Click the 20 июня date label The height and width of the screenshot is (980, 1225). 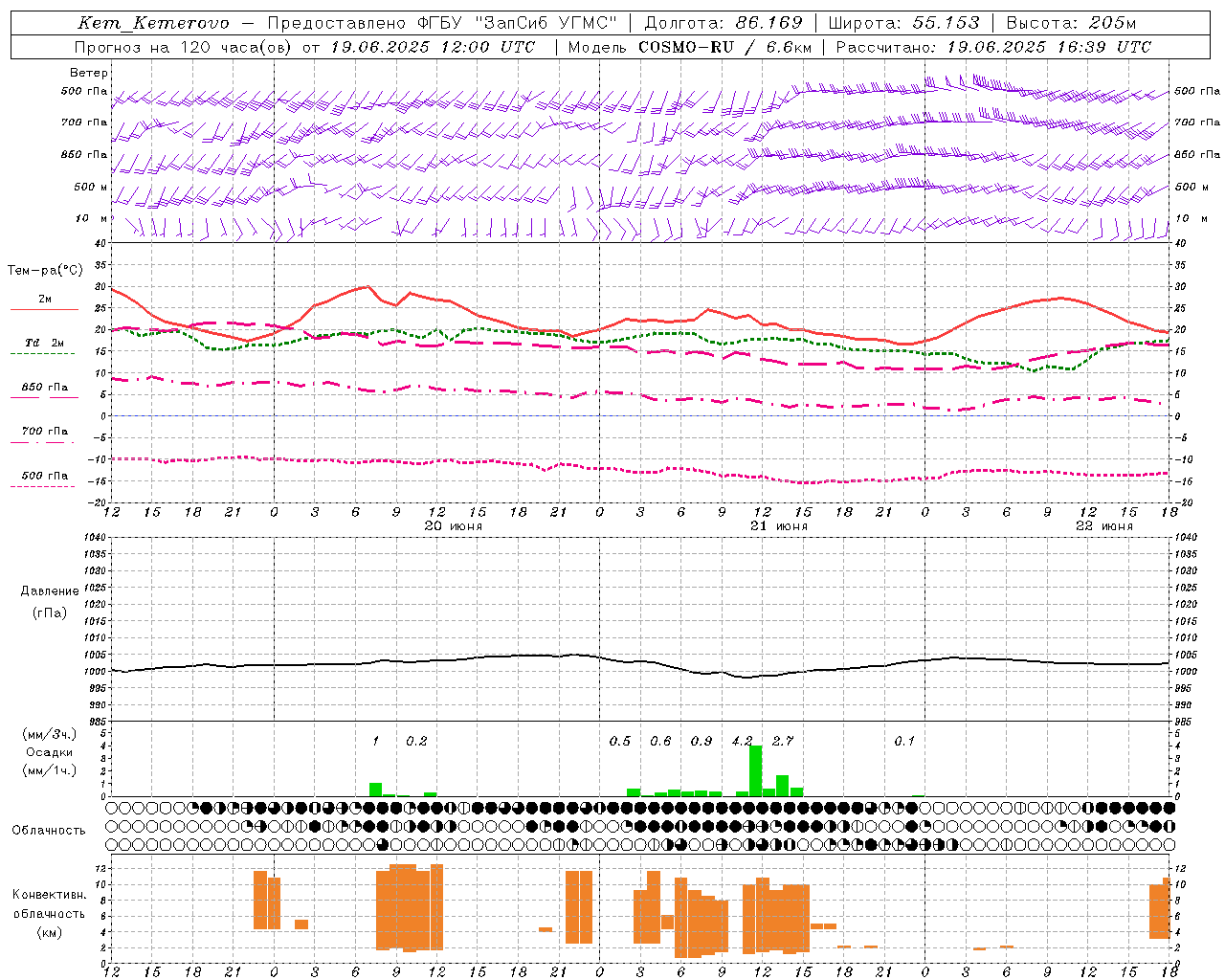(454, 526)
